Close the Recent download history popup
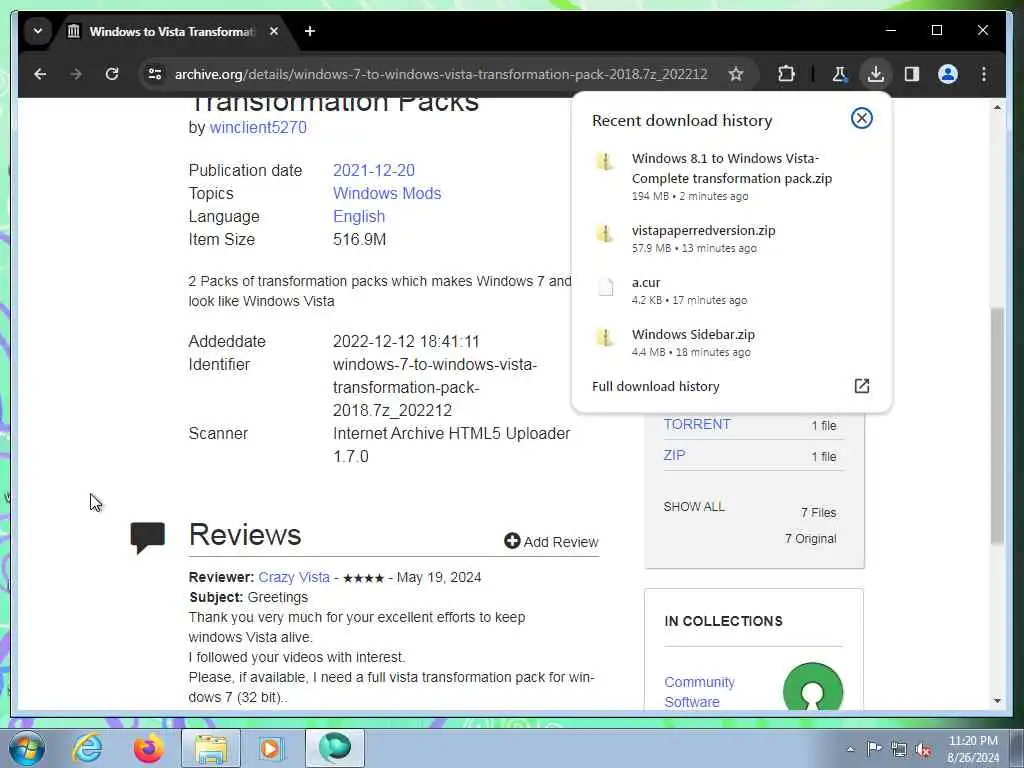Image resolution: width=1024 pixels, height=768 pixels. point(861,118)
